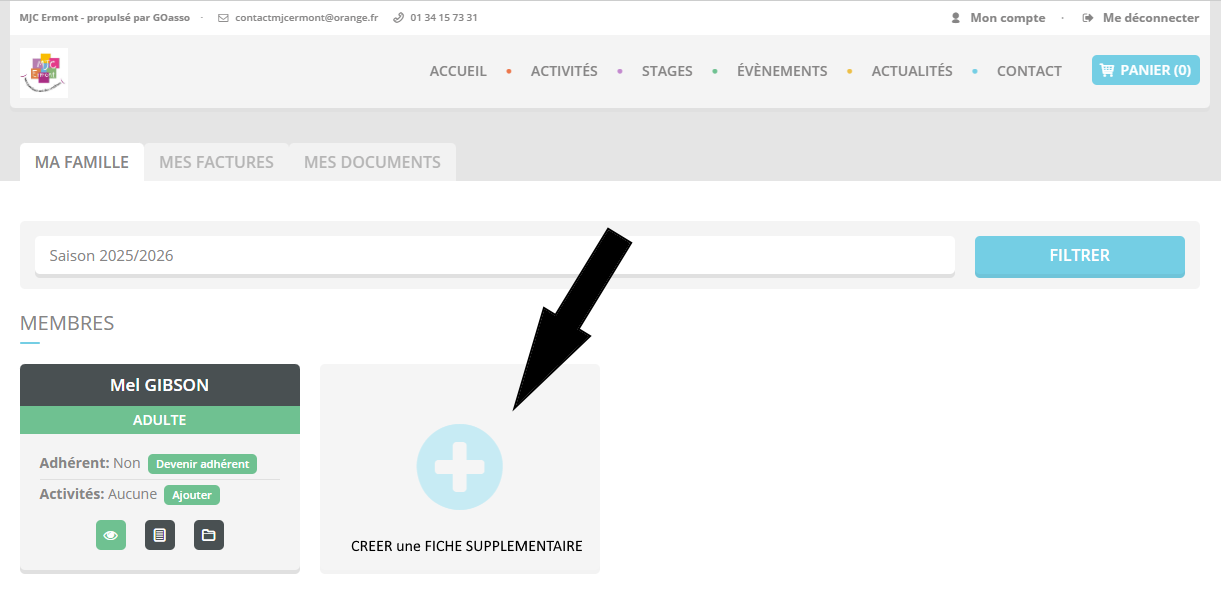Switch to the MES FACTURES tab
1221x593 pixels.
click(x=216, y=162)
